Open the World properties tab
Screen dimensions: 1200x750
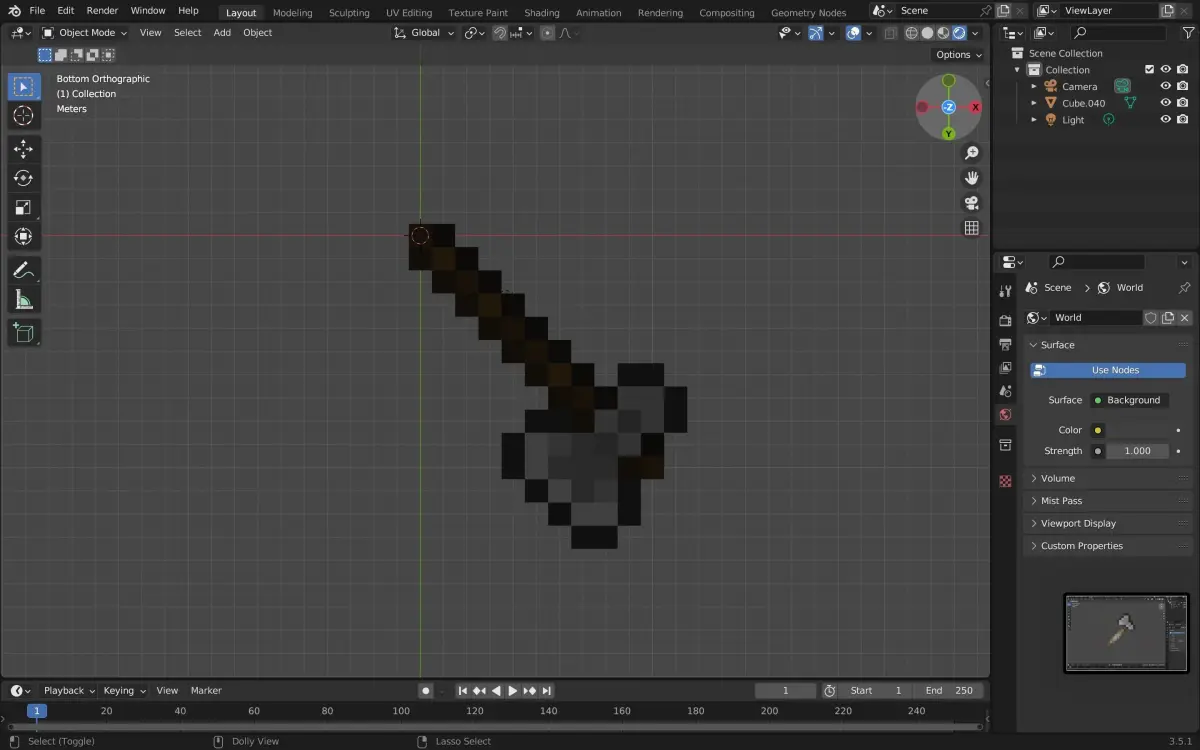1005,414
